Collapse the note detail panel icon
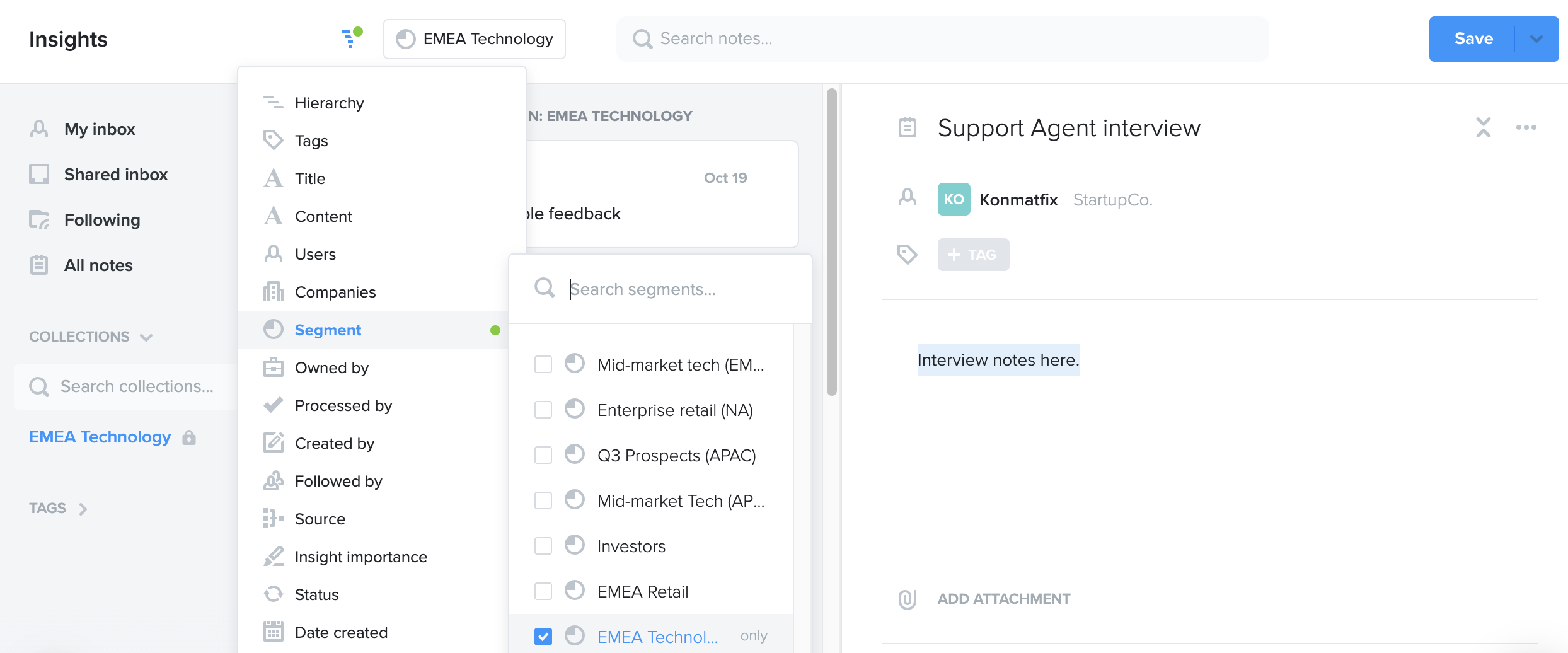Image resolution: width=1568 pixels, height=653 pixels. [x=1484, y=127]
